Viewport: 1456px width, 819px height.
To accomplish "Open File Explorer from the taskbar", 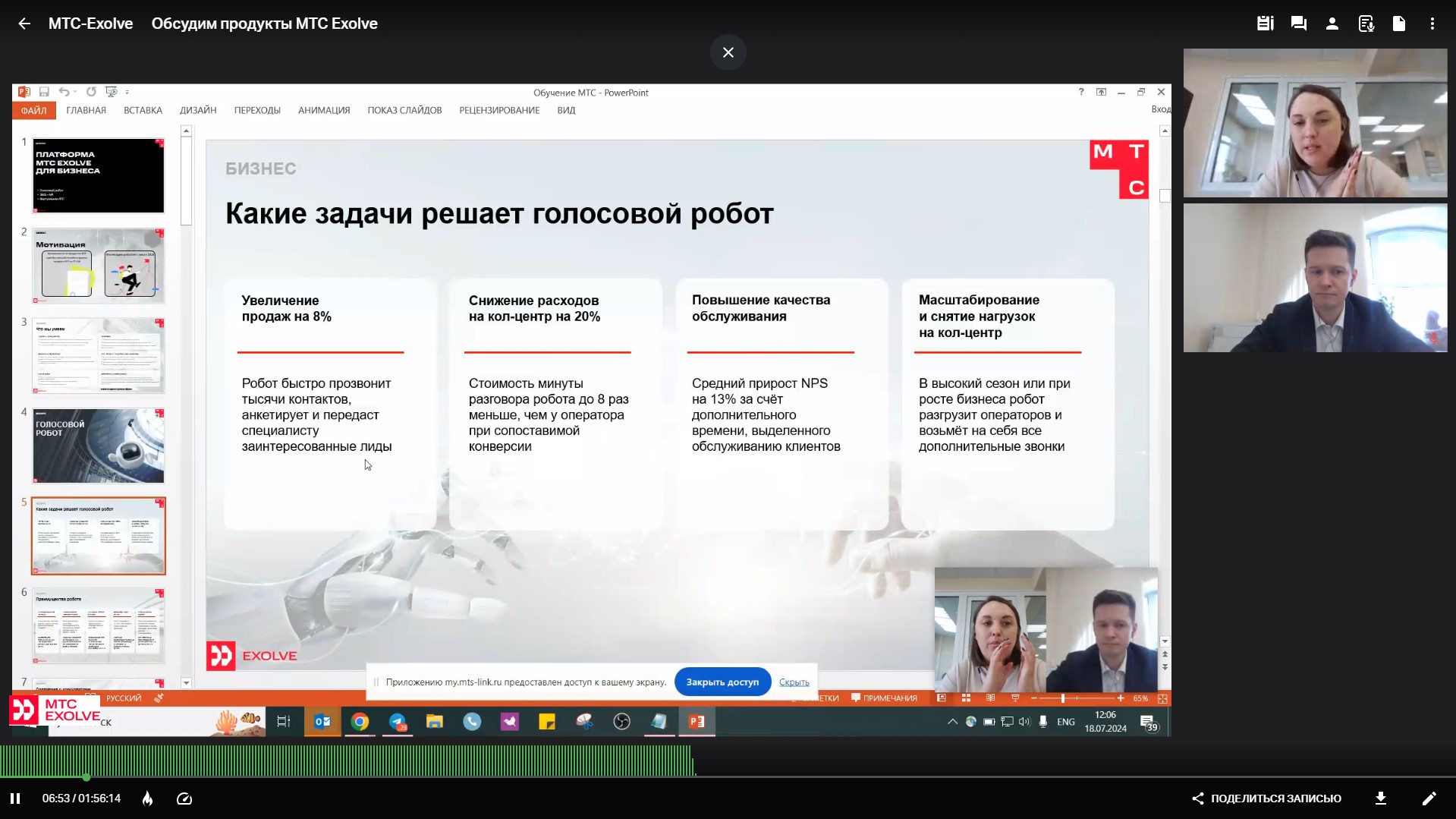I will click(435, 722).
